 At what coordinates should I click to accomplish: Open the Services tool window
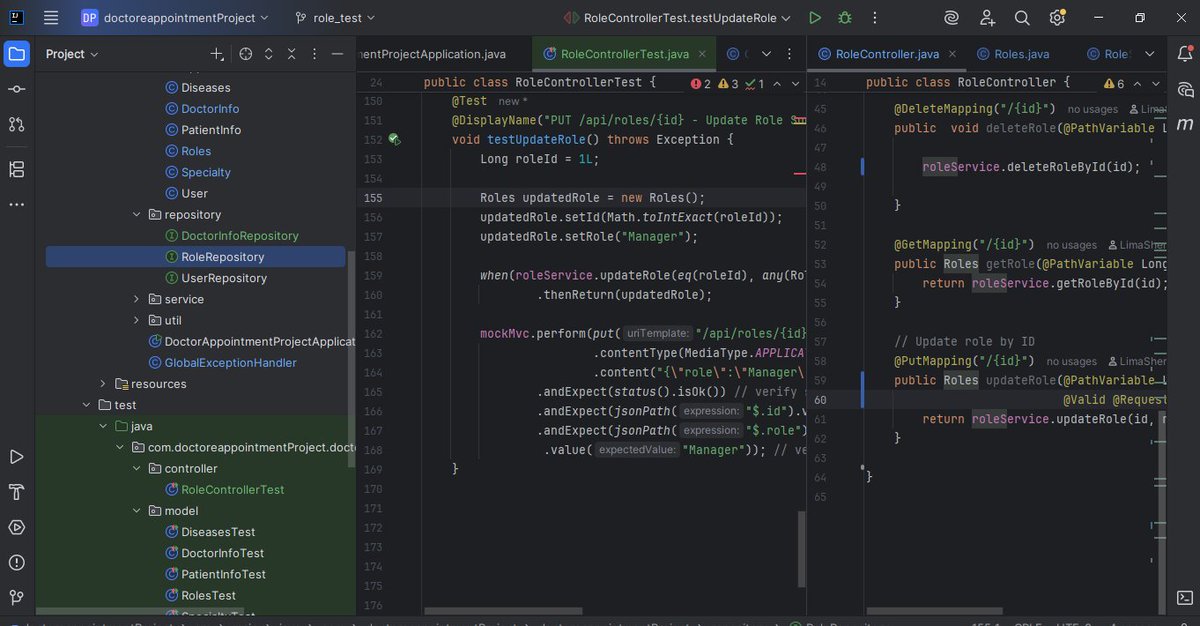(x=16, y=527)
